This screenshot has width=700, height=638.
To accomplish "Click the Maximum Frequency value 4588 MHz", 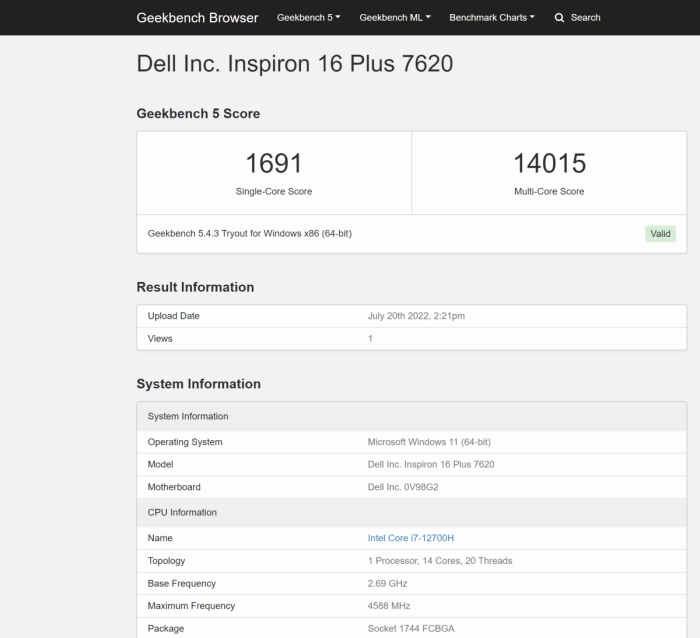I will click(390, 606).
